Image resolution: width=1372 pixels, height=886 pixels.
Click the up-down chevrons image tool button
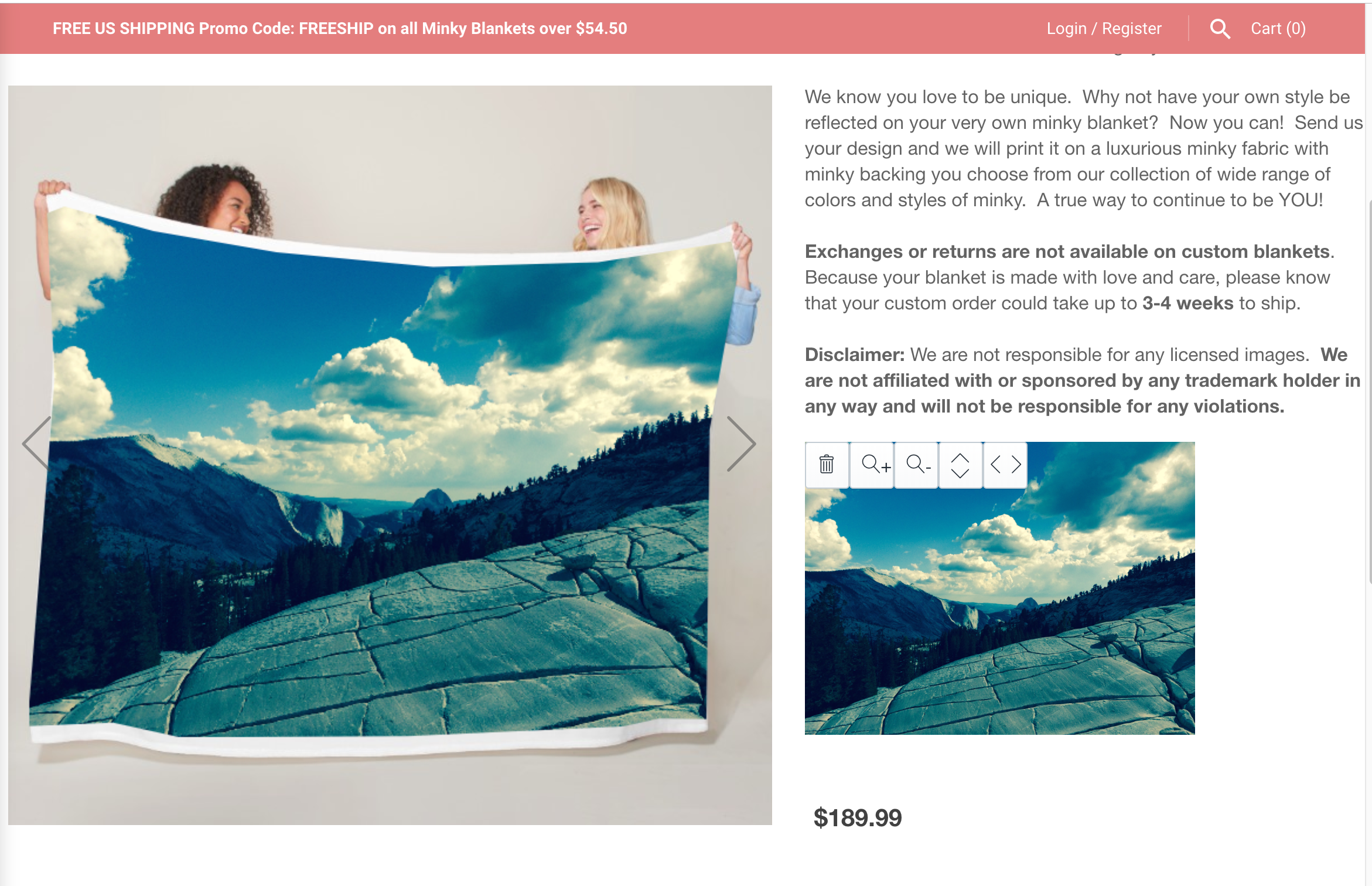[961, 465]
